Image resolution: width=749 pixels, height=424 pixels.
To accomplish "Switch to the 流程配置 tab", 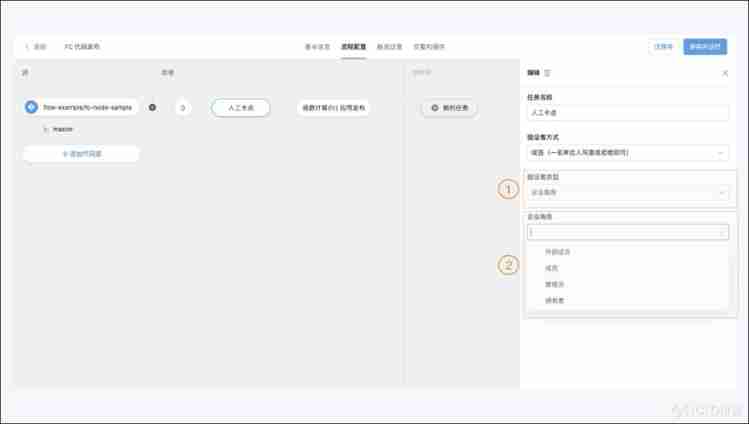I will [x=353, y=47].
